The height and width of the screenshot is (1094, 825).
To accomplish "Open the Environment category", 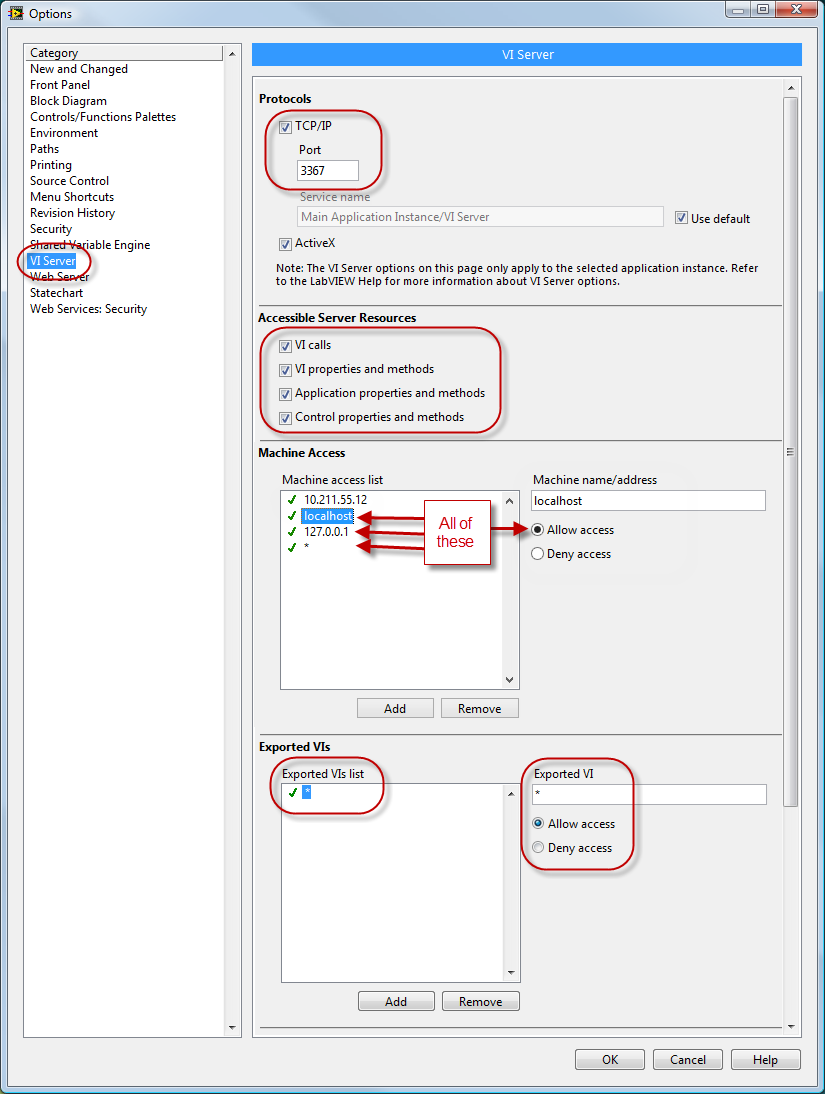I will click(64, 133).
